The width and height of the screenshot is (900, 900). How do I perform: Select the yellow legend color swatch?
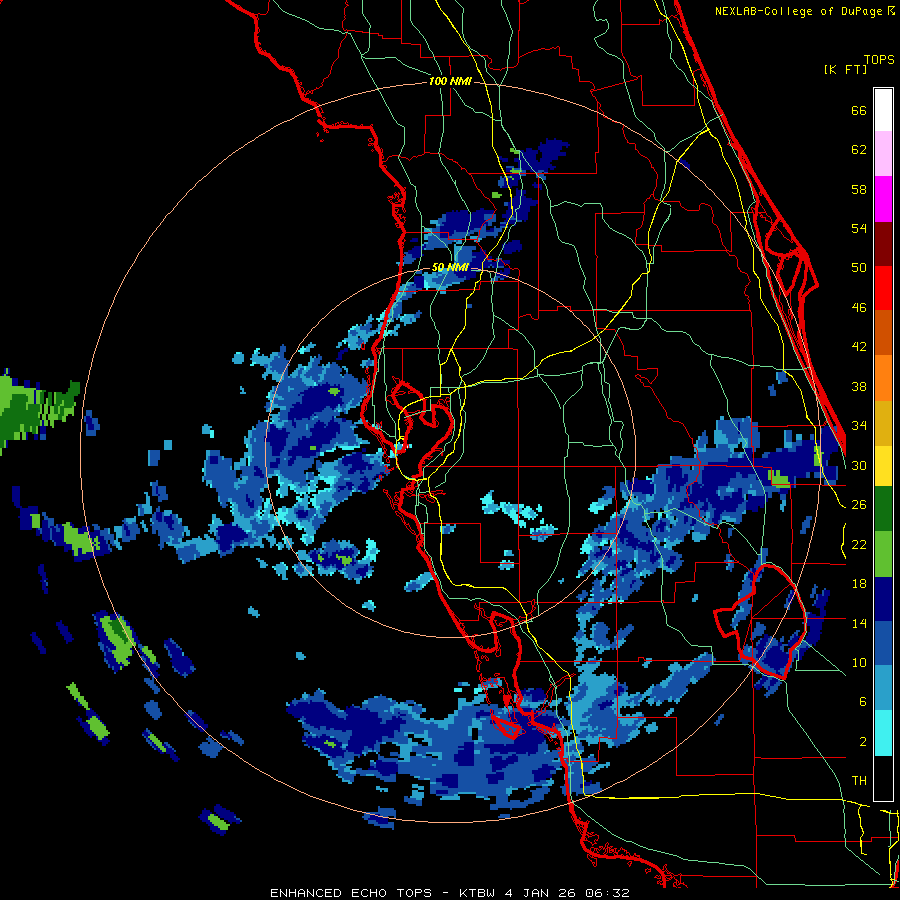pos(883,465)
